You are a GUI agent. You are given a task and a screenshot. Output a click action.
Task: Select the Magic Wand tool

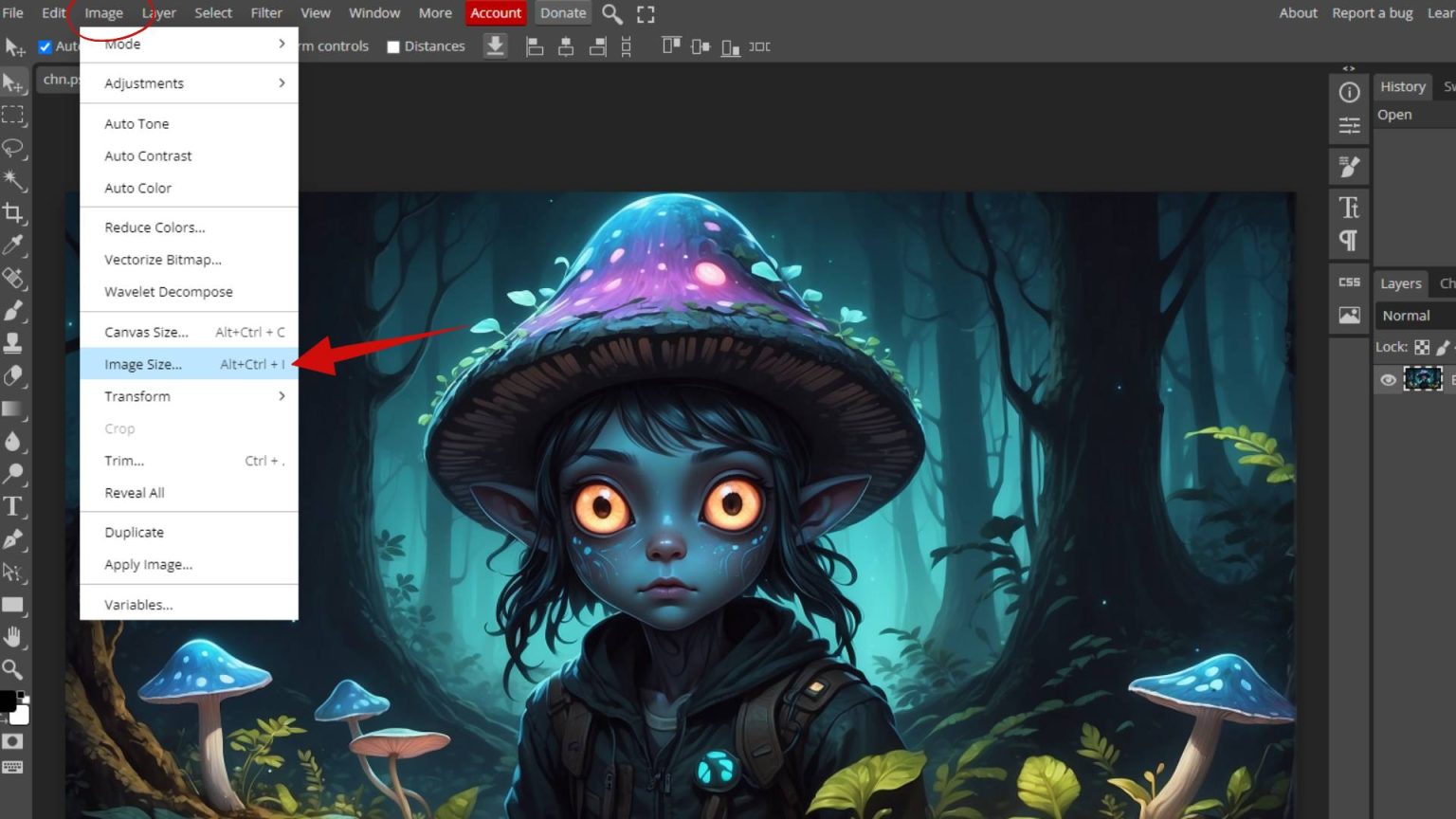(x=13, y=180)
